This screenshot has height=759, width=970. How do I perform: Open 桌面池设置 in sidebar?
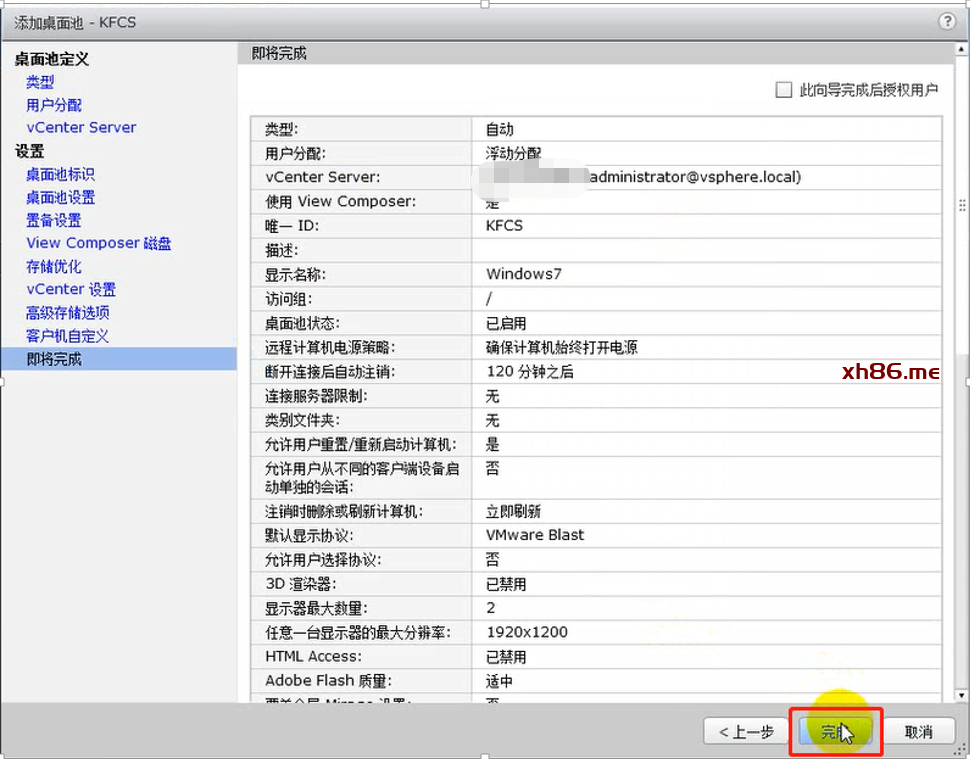(x=60, y=197)
